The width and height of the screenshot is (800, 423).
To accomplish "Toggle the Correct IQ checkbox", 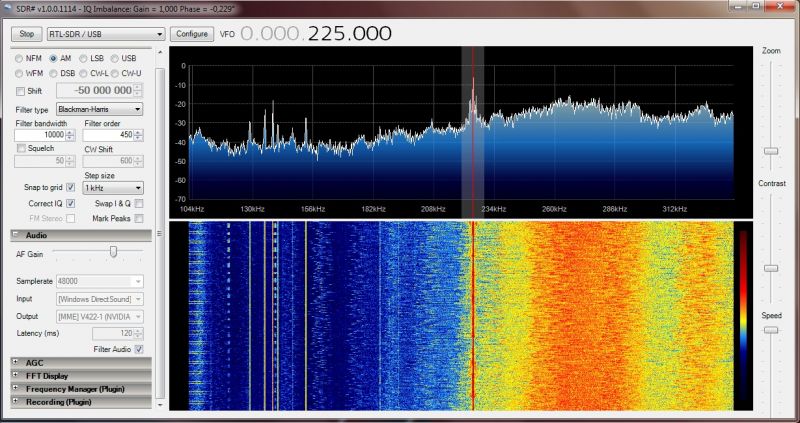I will (x=70, y=204).
